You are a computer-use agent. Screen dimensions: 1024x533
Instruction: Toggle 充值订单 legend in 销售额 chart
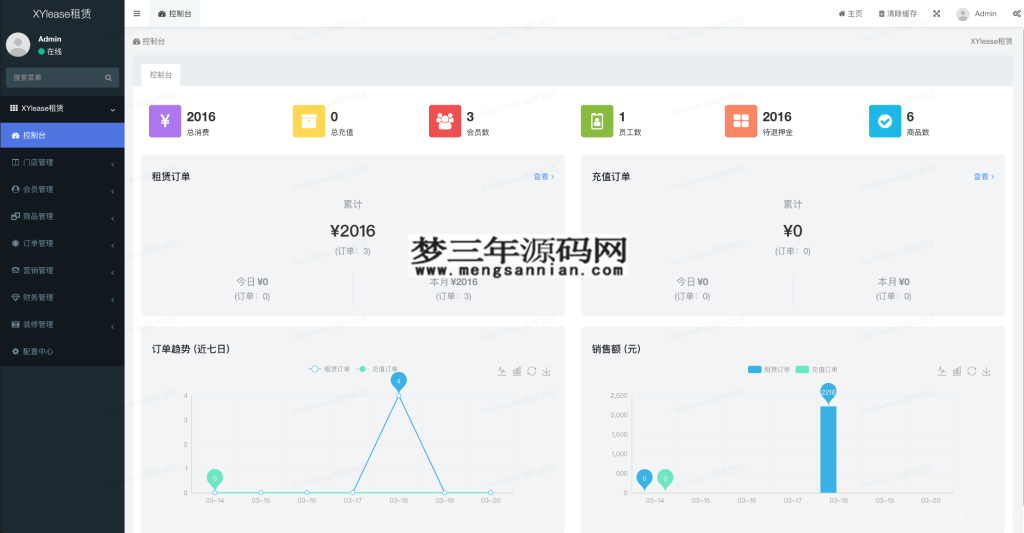click(816, 370)
